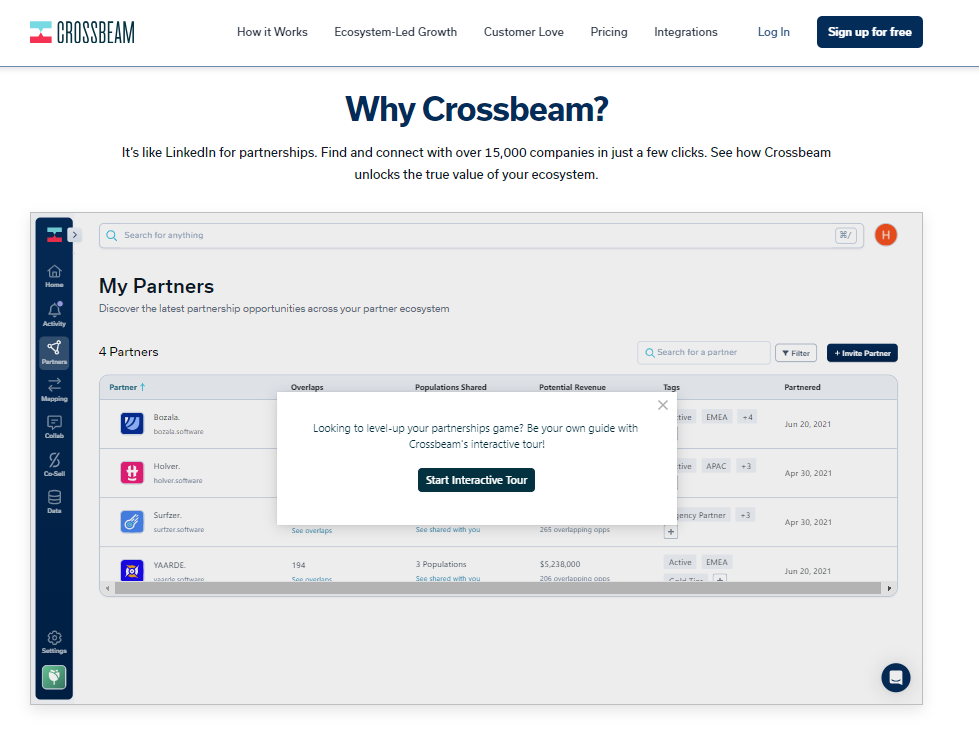Open Co-Sell icon in sidebar
Image resolution: width=979 pixels, height=732 pixels.
(x=54, y=465)
